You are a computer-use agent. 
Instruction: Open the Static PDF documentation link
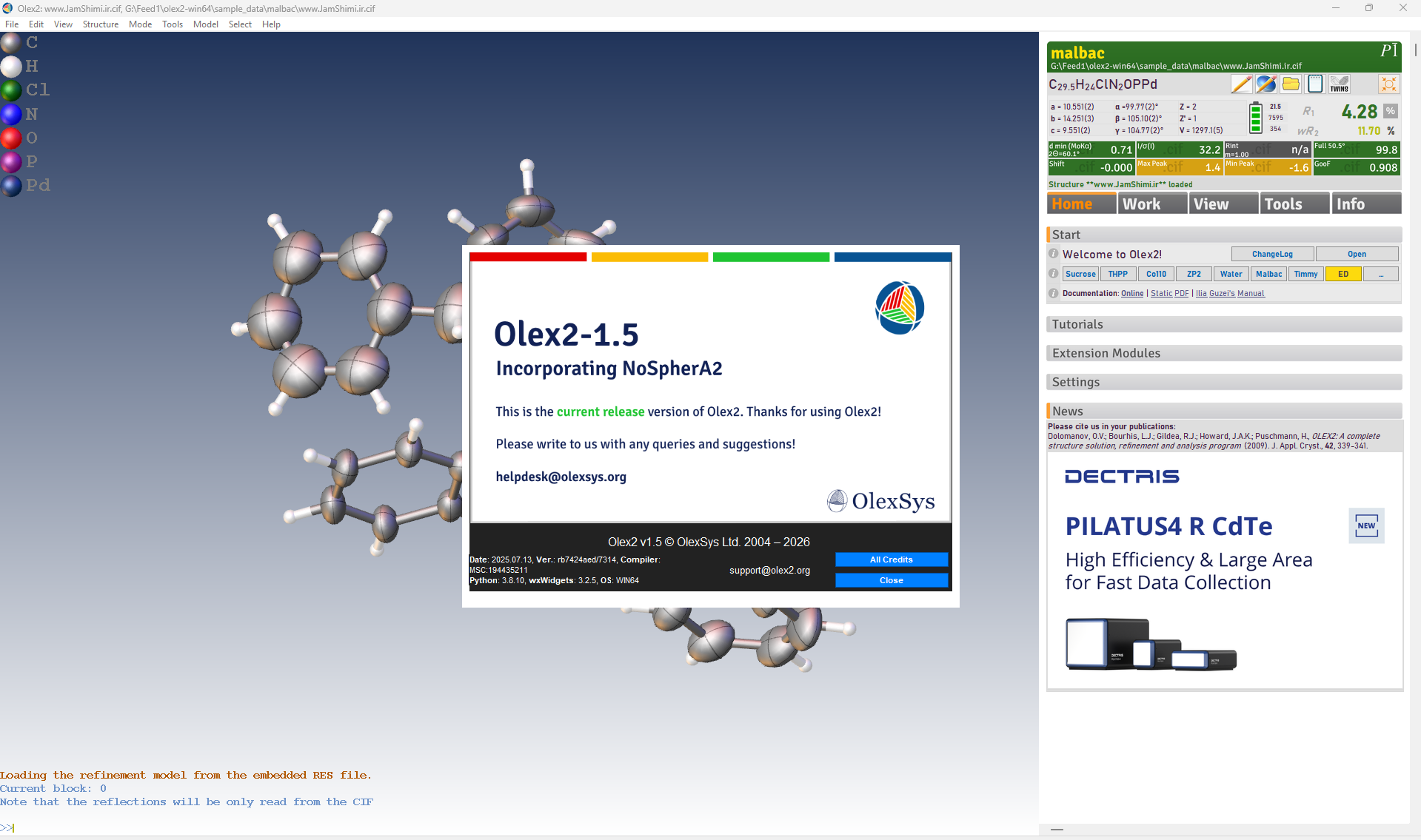click(1170, 294)
